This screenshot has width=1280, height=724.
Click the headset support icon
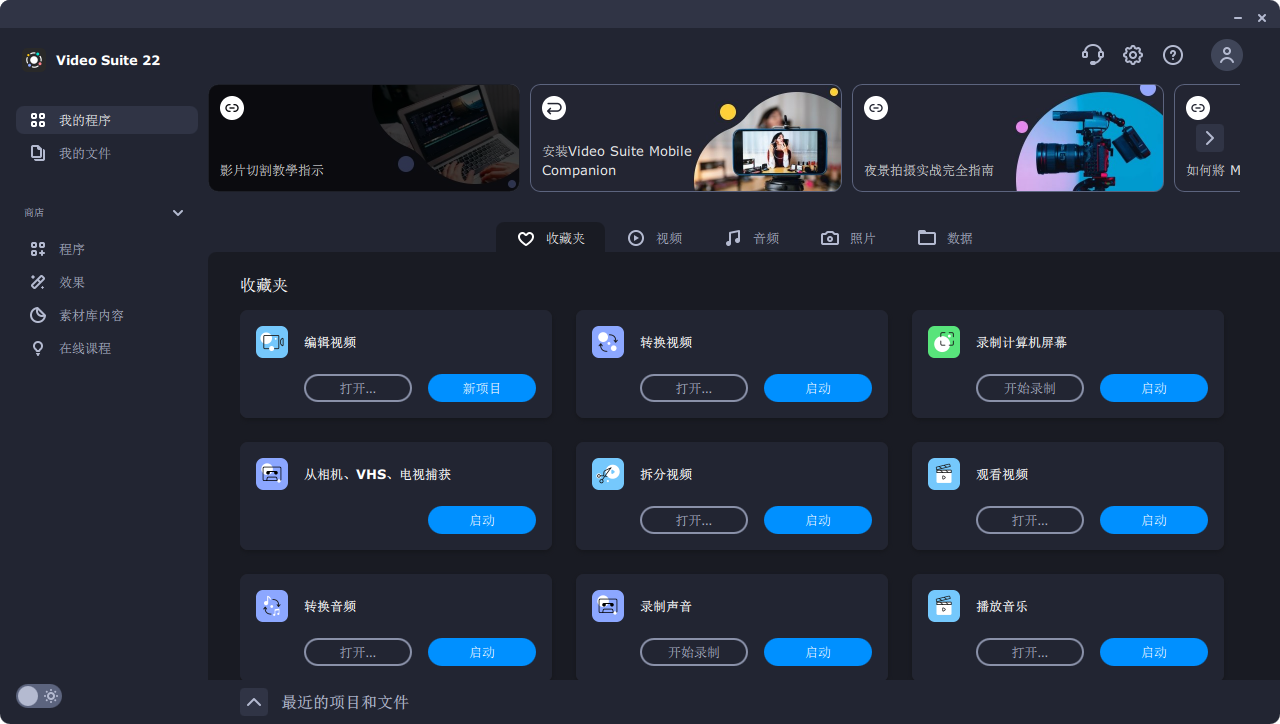click(1092, 55)
